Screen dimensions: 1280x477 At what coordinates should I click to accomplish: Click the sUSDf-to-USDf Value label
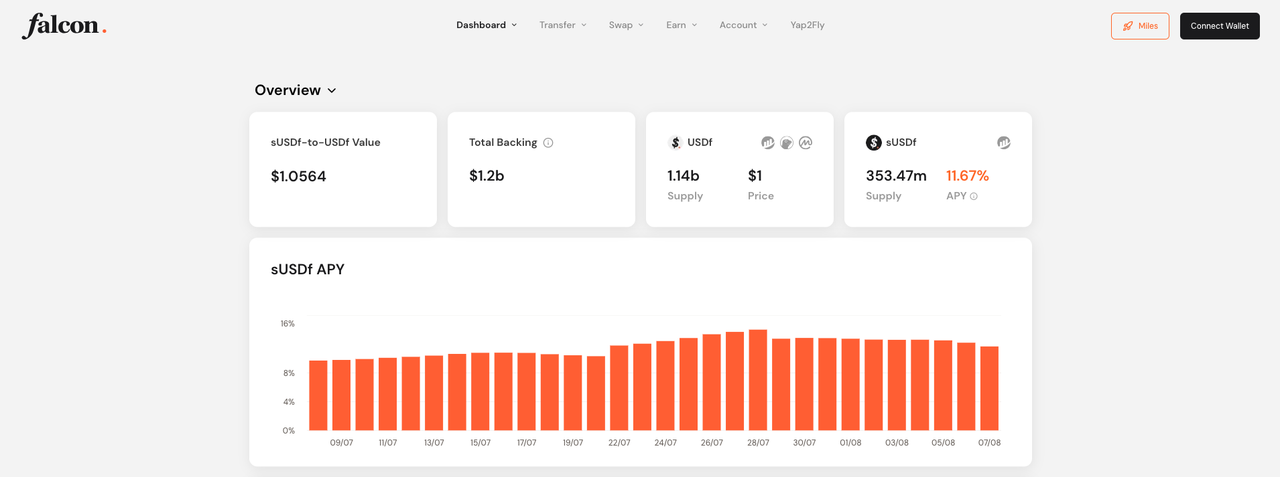pos(325,142)
